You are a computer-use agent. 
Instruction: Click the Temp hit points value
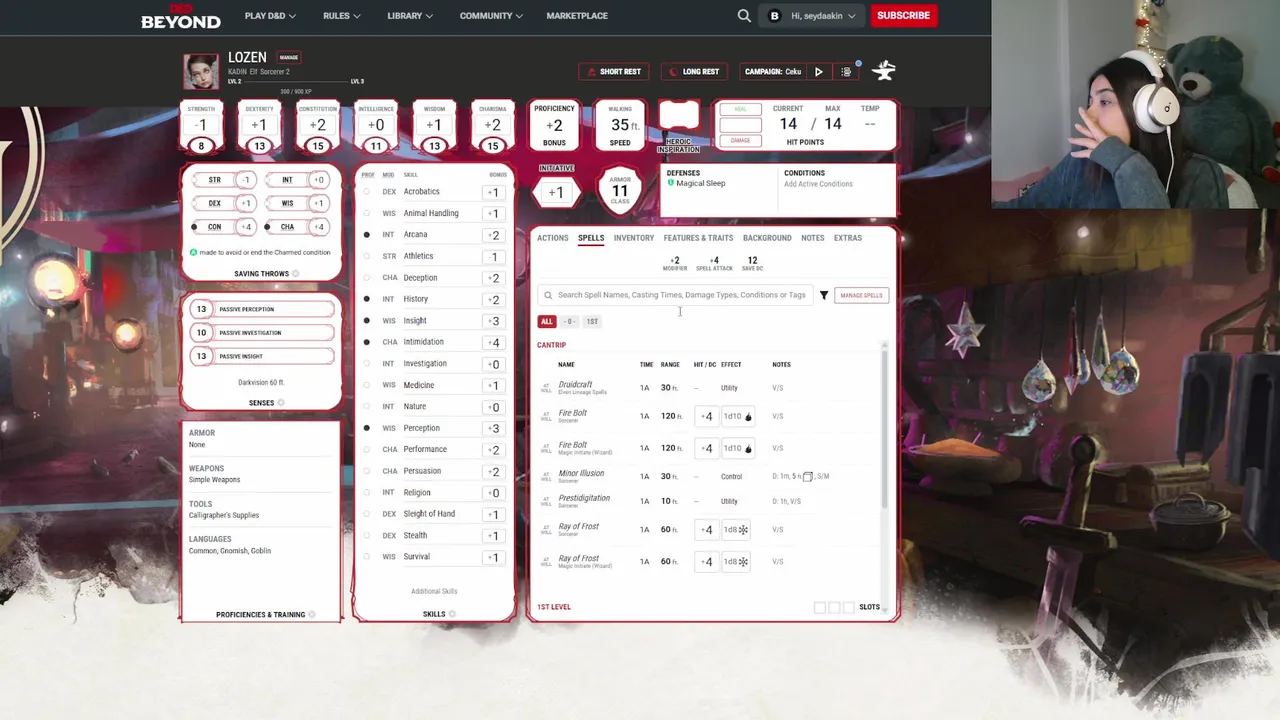(x=870, y=124)
